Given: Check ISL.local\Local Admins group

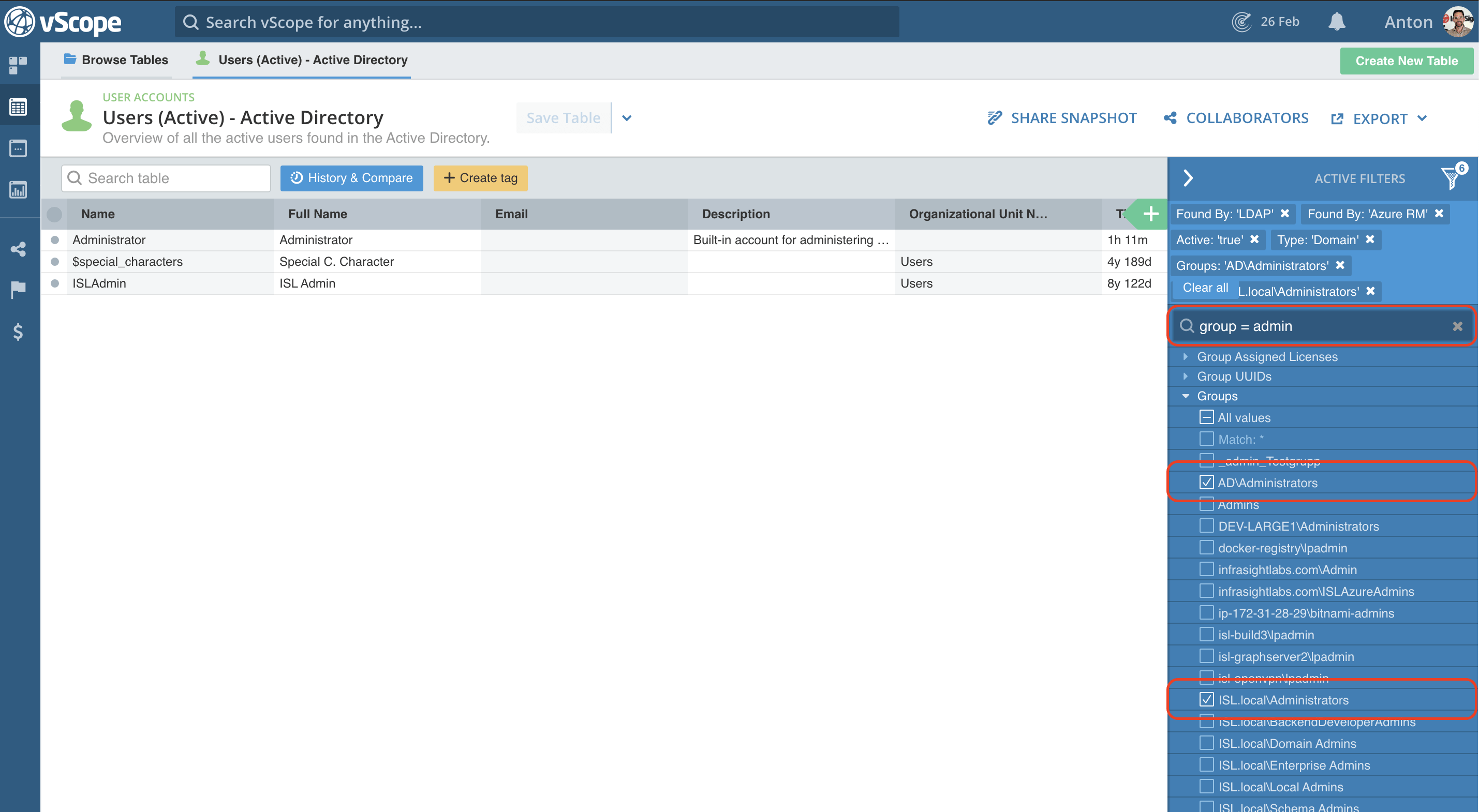Looking at the screenshot, I should coord(1206,787).
